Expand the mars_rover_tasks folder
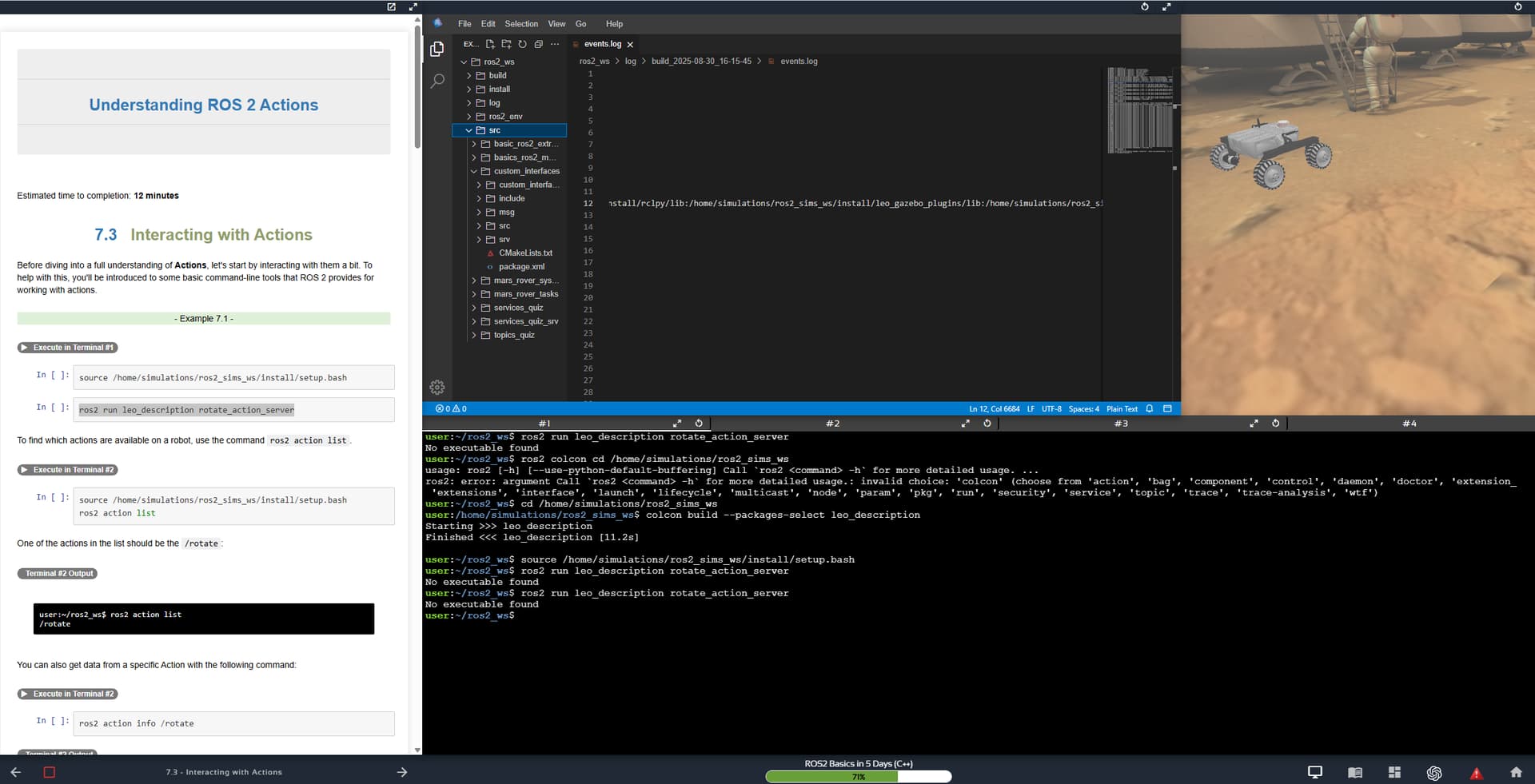 [525, 294]
